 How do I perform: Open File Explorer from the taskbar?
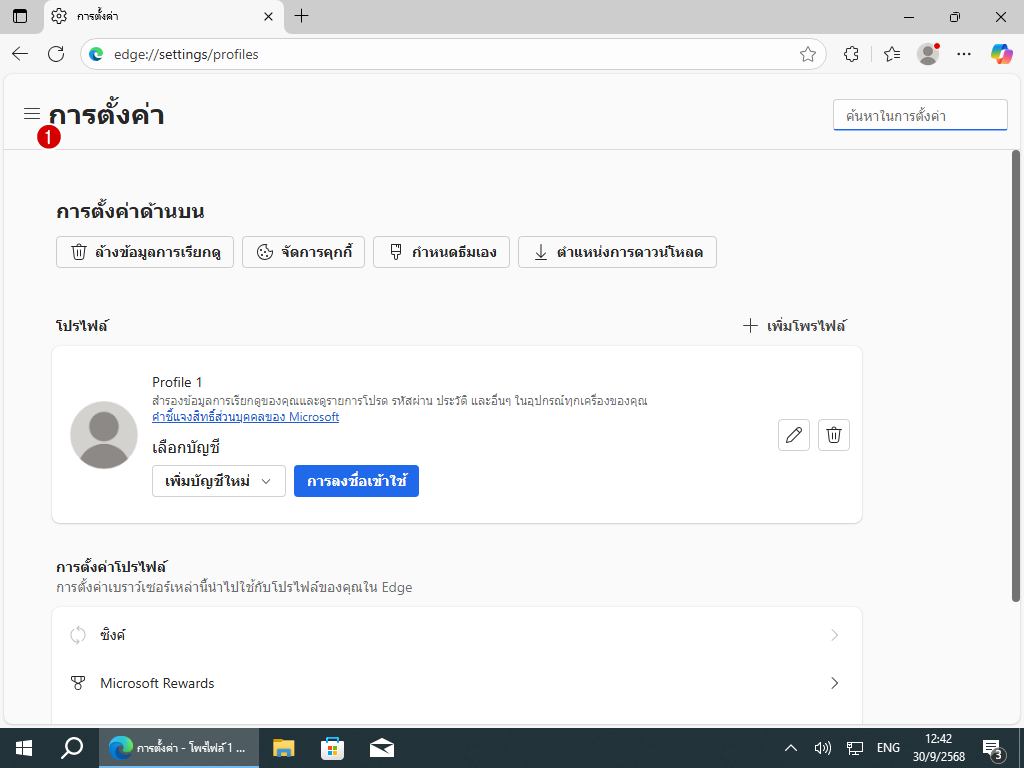point(284,747)
